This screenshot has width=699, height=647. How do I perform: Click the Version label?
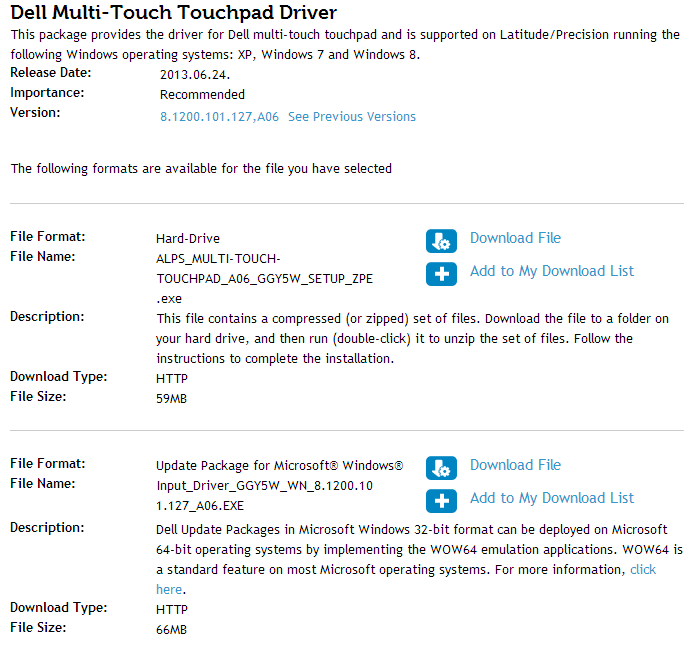(35, 112)
